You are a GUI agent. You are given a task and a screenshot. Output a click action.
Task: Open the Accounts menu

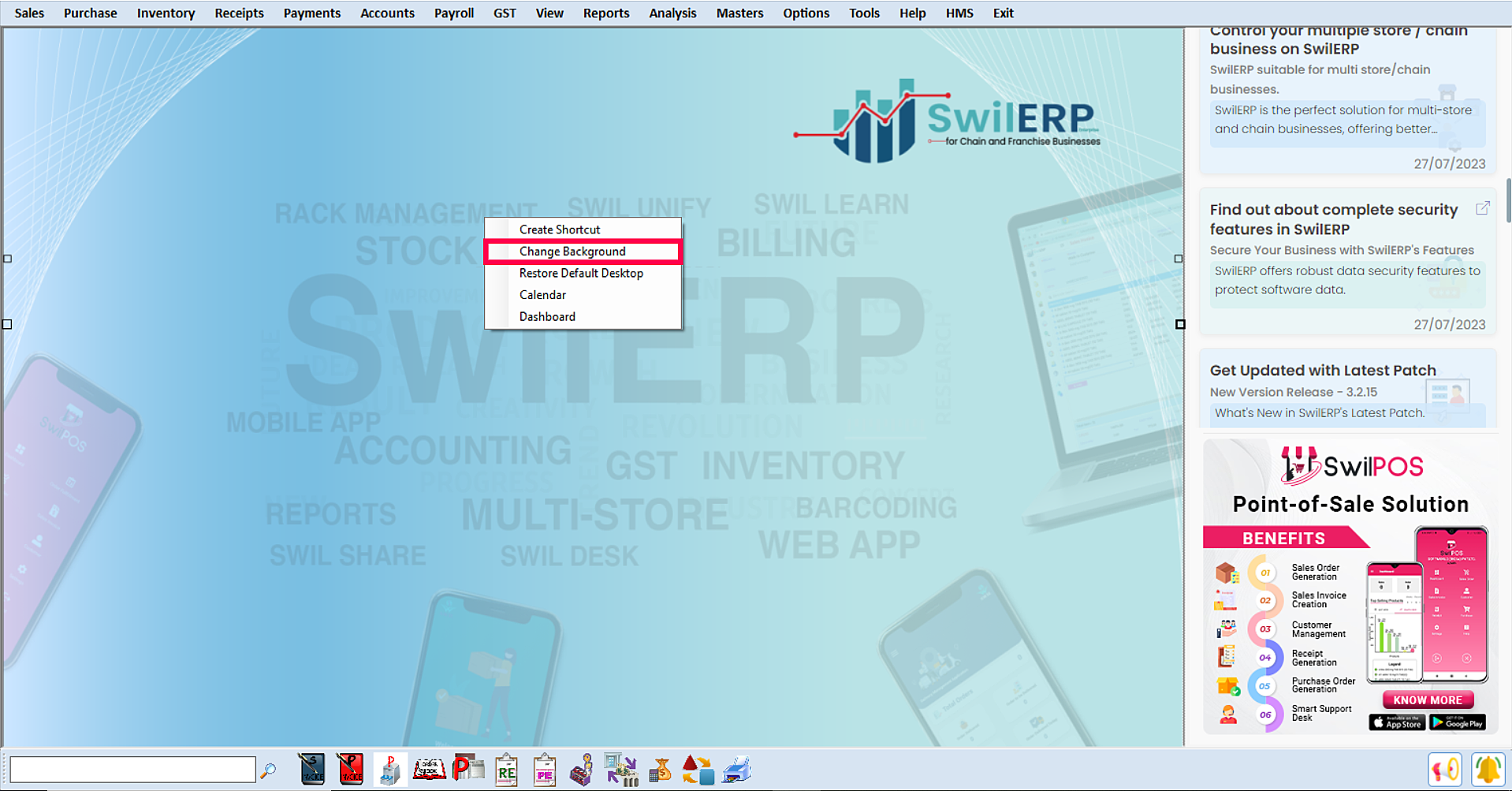(387, 13)
